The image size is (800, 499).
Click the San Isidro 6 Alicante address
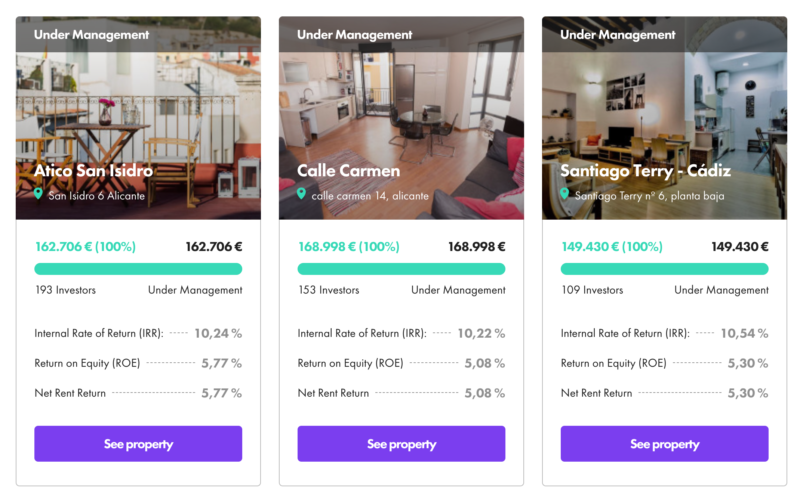[96, 195]
